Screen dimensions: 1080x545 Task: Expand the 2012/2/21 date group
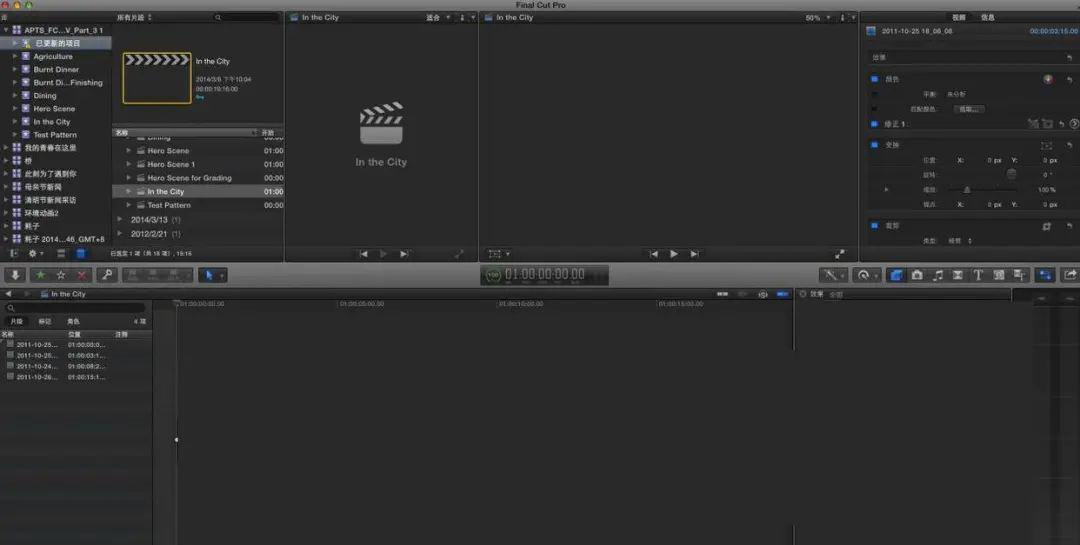(120, 234)
